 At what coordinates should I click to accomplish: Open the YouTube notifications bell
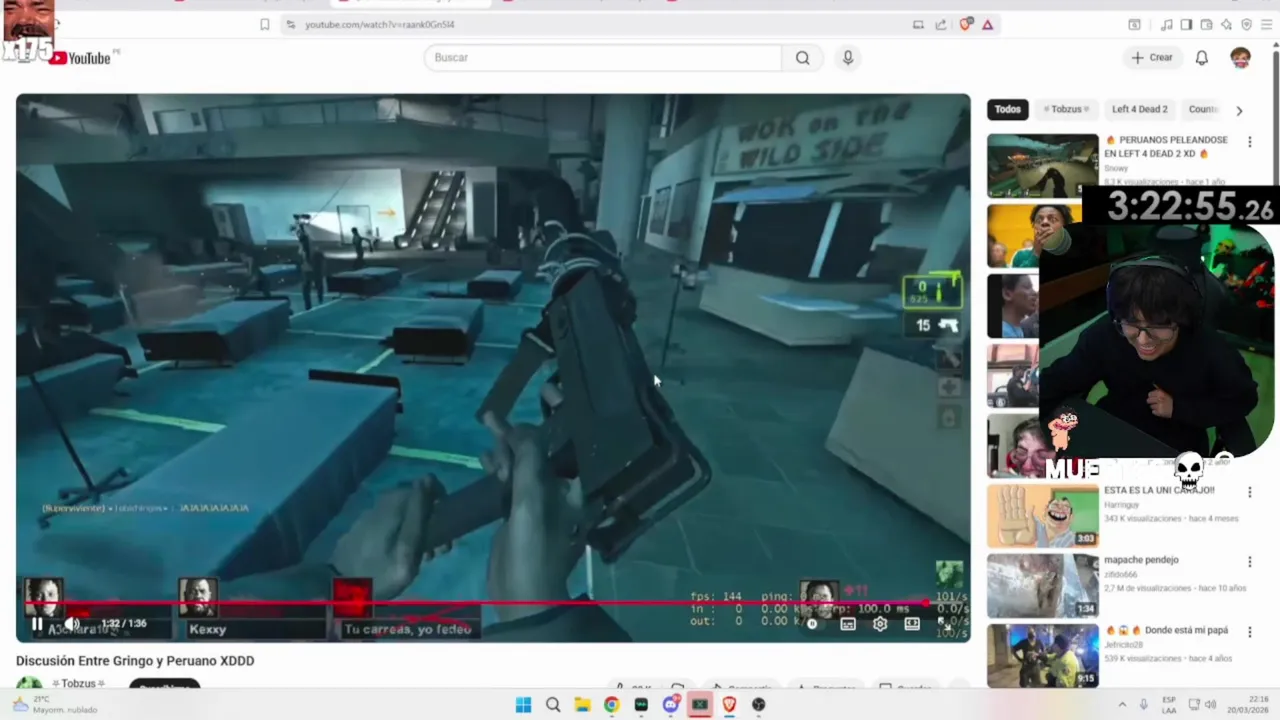click(1202, 58)
